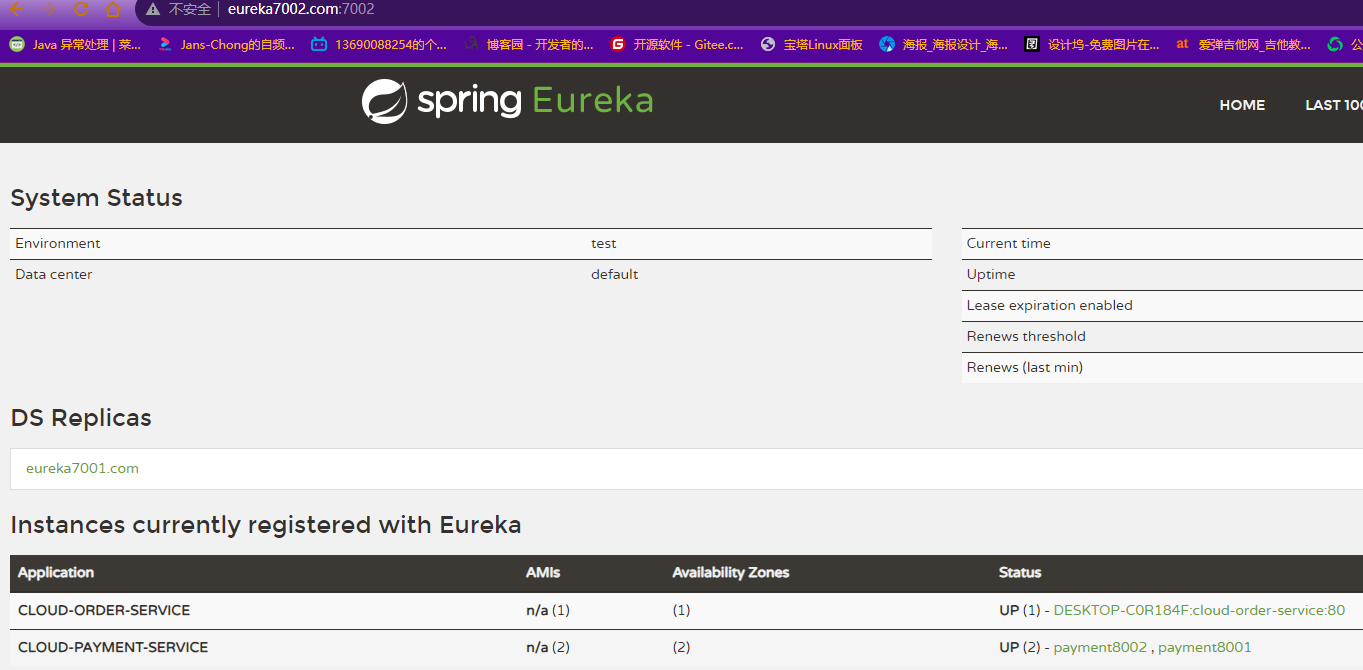Click the Application column header
The height and width of the screenshot is (670, 1363).
56,573
